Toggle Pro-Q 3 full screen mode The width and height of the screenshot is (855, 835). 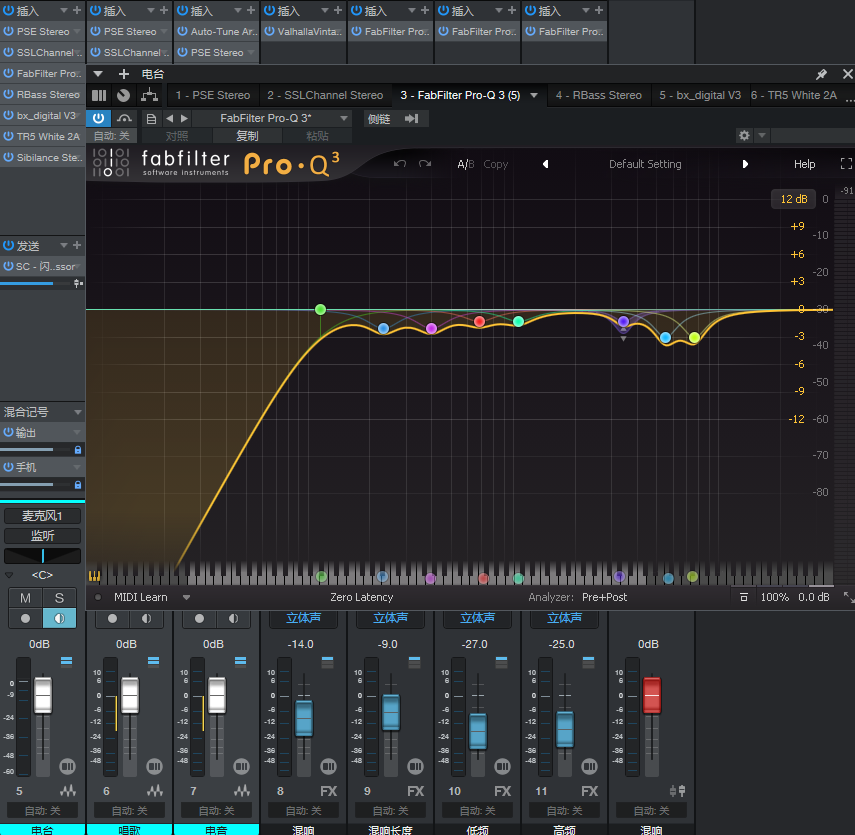846,164
